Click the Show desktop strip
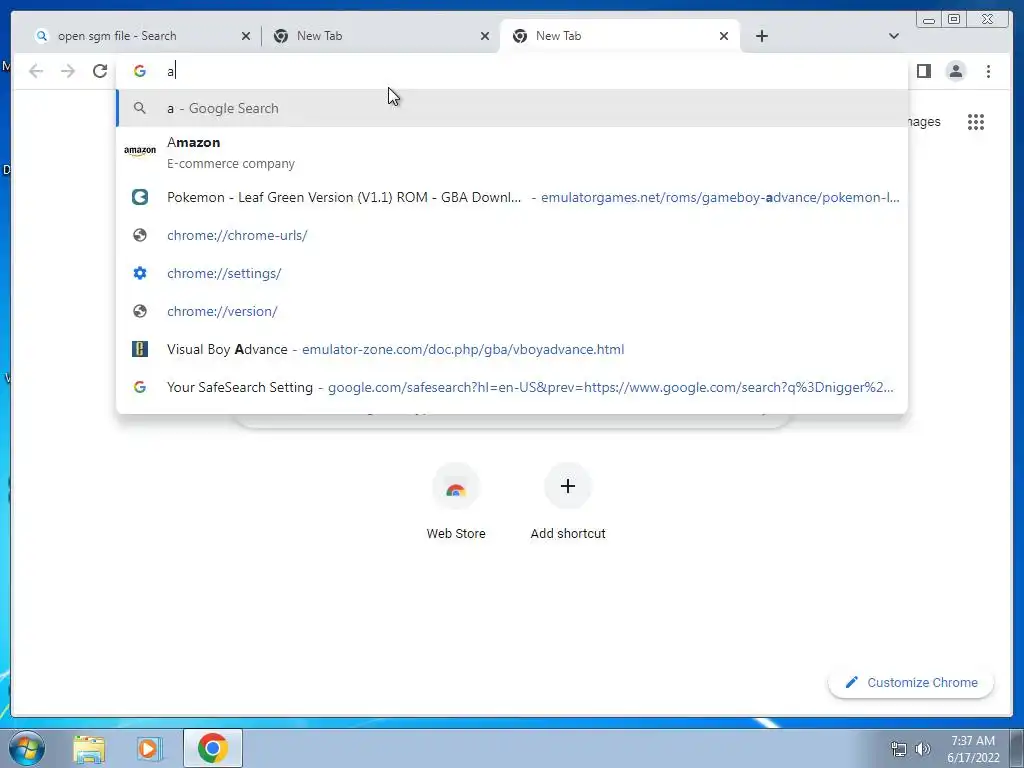This screenshot has height=768, width=1024. tap(1017, 748)
